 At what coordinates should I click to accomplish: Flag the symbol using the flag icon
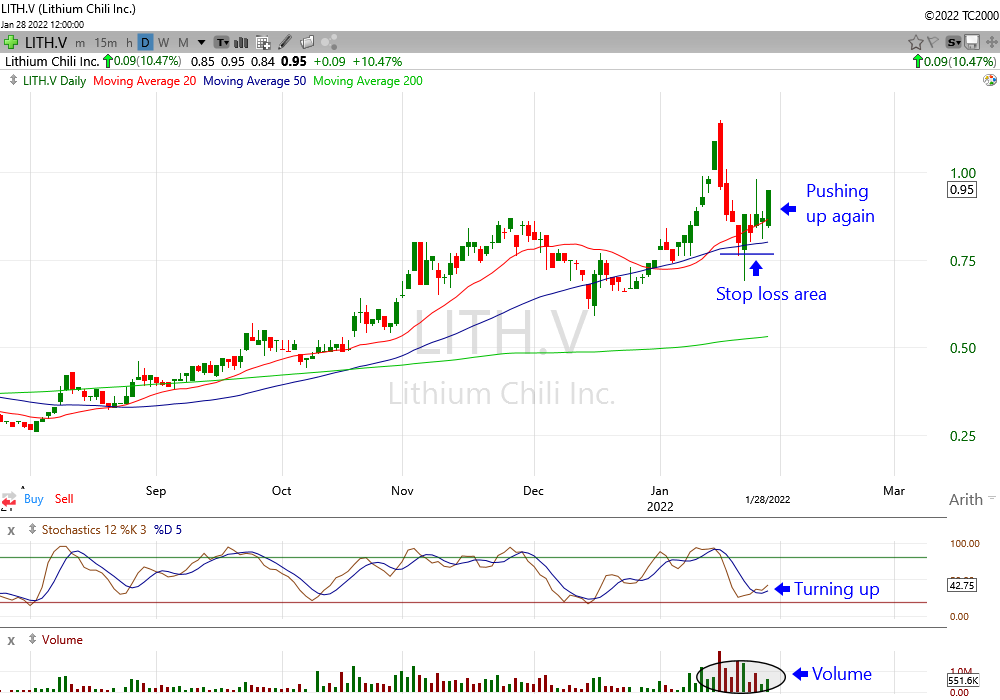tap(933, 42)
